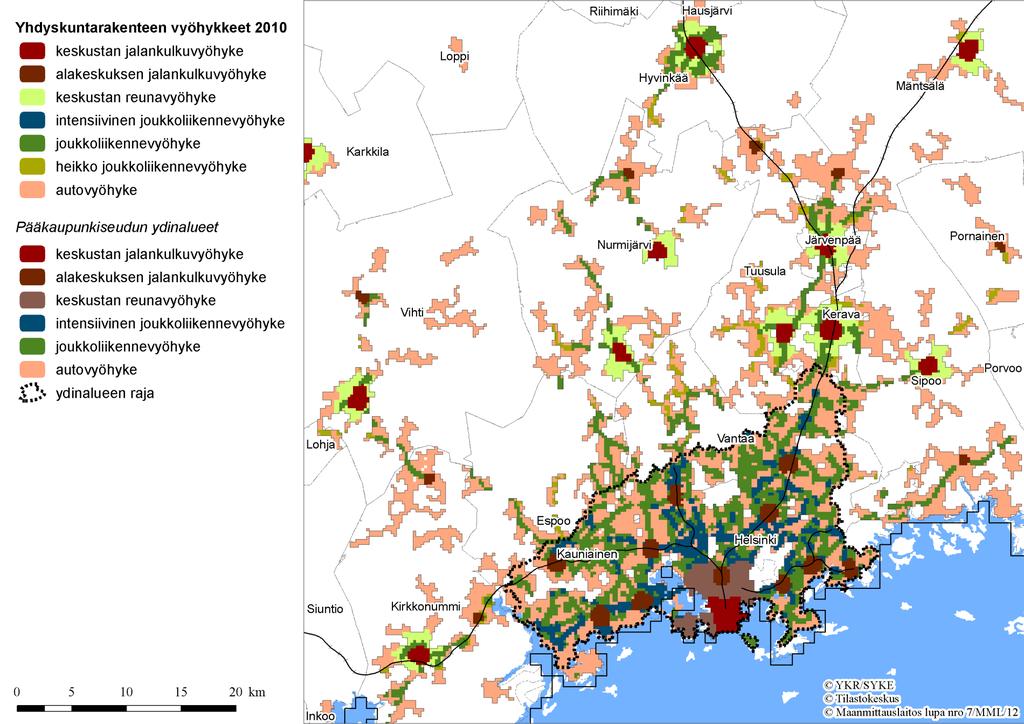Click the '10' label on the scale bar
Screen dimensions: 1024x724
[x=126, y=692]
